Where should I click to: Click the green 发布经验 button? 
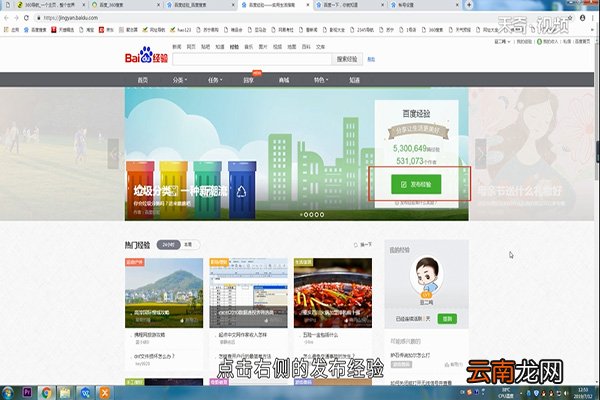[416, 184]
